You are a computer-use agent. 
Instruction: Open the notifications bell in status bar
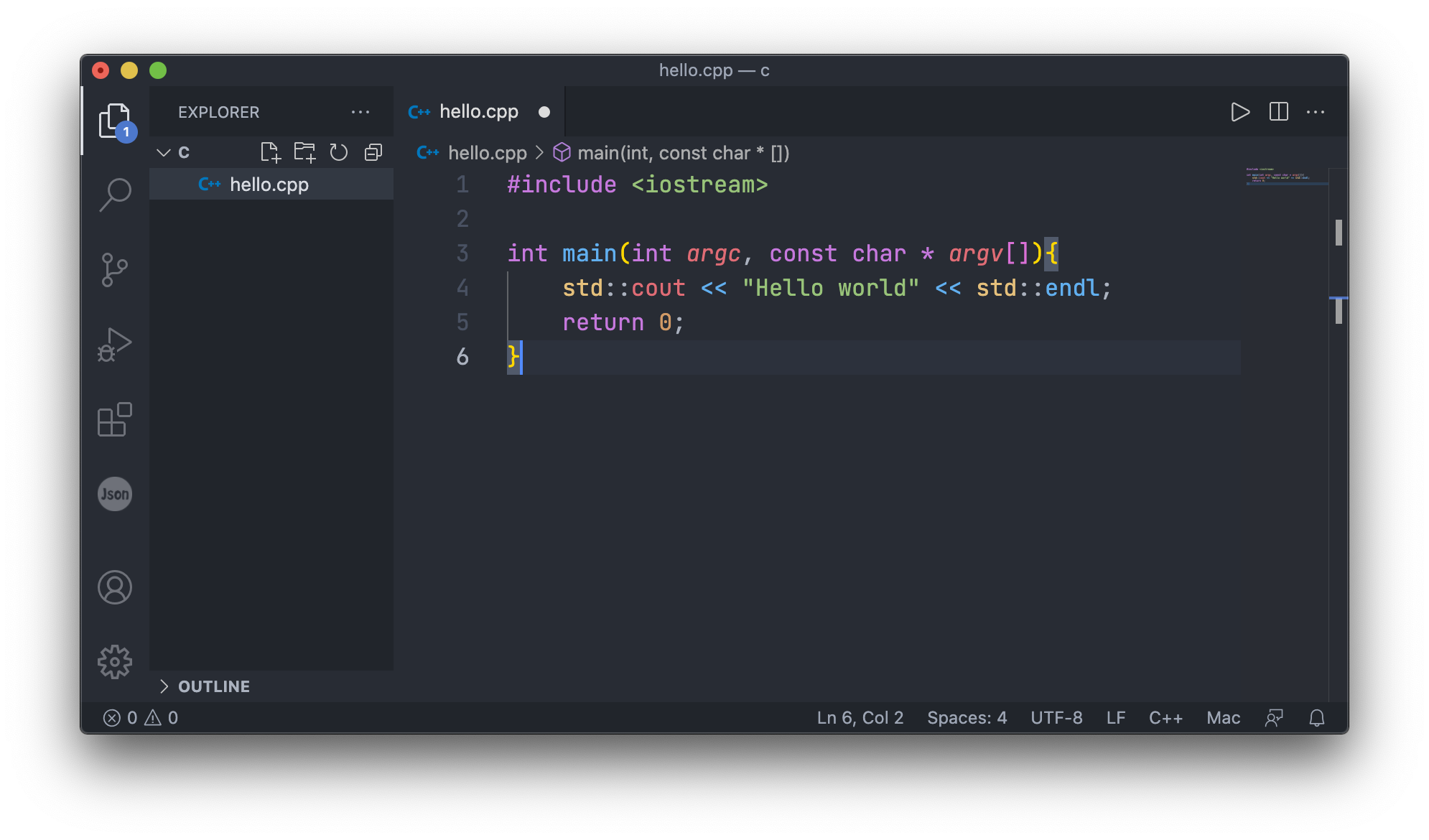tap(1316, 718)
